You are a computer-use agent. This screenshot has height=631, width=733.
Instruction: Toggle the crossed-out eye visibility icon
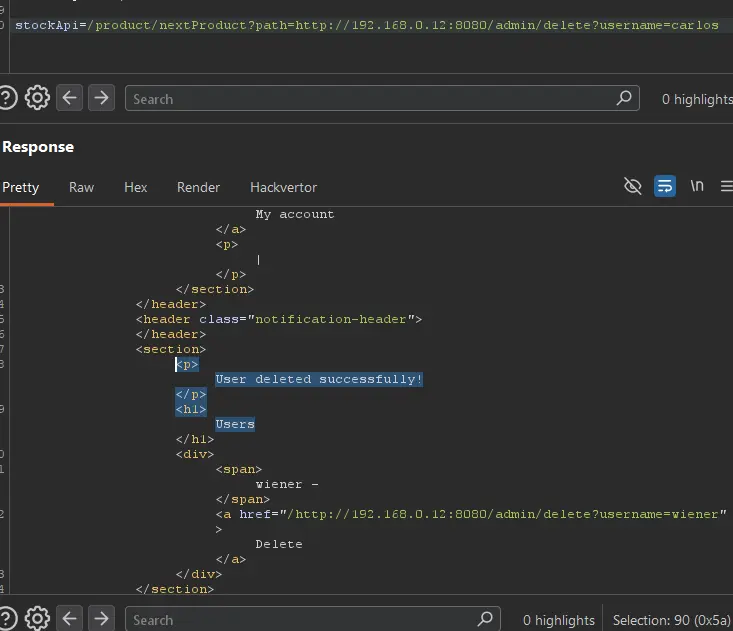point(632,187)
